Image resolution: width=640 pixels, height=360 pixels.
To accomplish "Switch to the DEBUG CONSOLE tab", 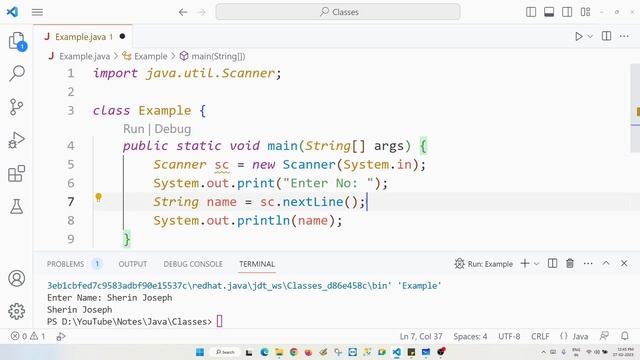I will point(193,264).
